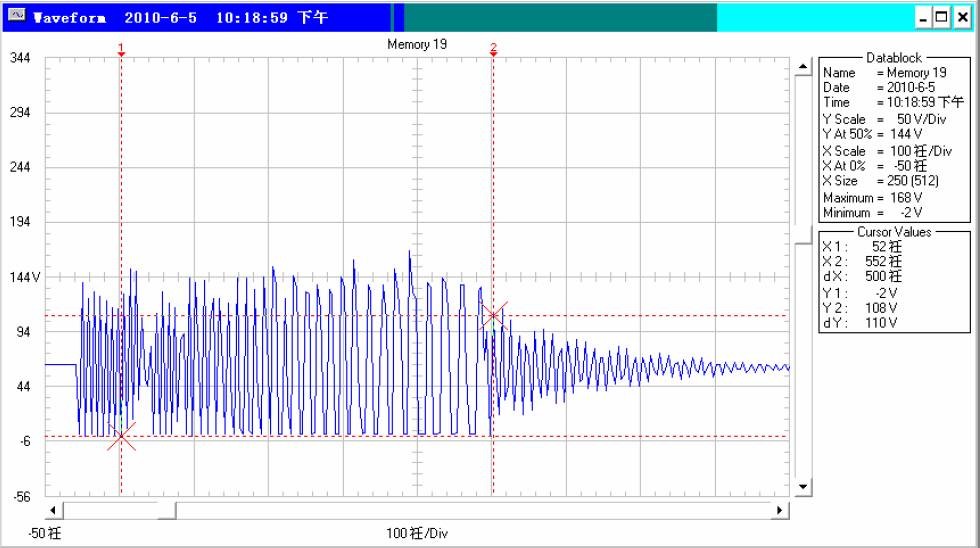Click the 100/Div label below the graph
This screenshot has width=980, height=548.
(417, 534)
